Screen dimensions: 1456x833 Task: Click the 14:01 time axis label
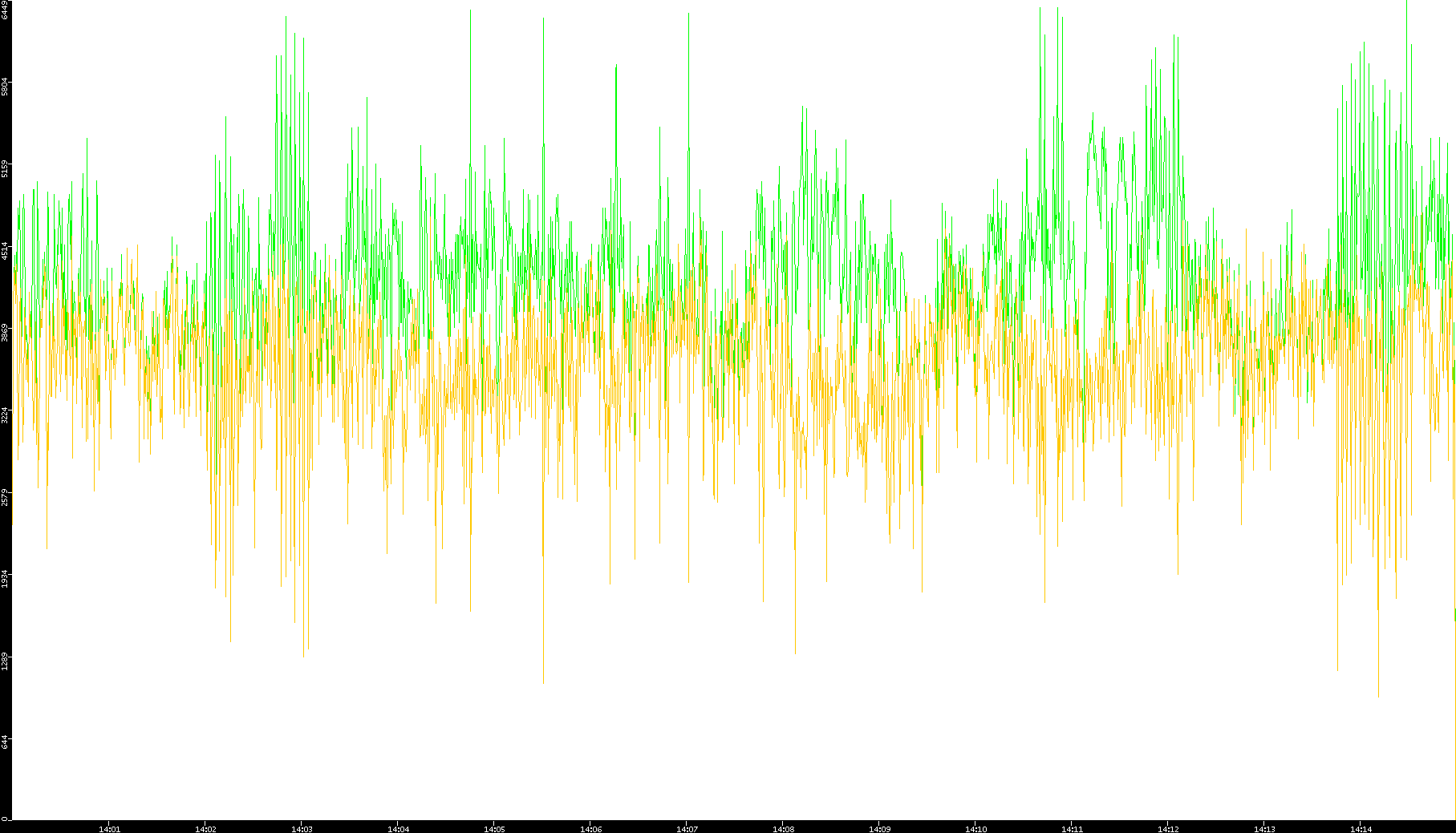109,829
